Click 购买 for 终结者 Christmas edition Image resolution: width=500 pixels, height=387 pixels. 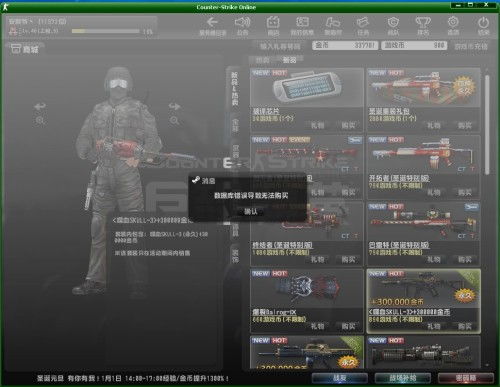coord(348,259)
